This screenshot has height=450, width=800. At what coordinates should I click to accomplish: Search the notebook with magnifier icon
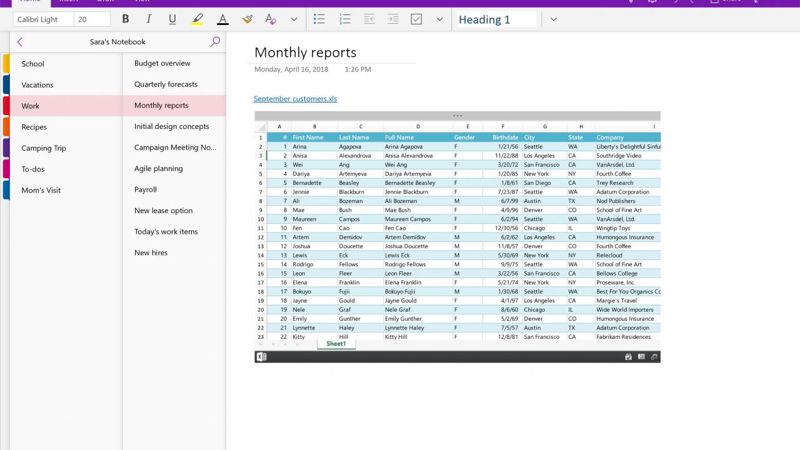click(215, 42)
